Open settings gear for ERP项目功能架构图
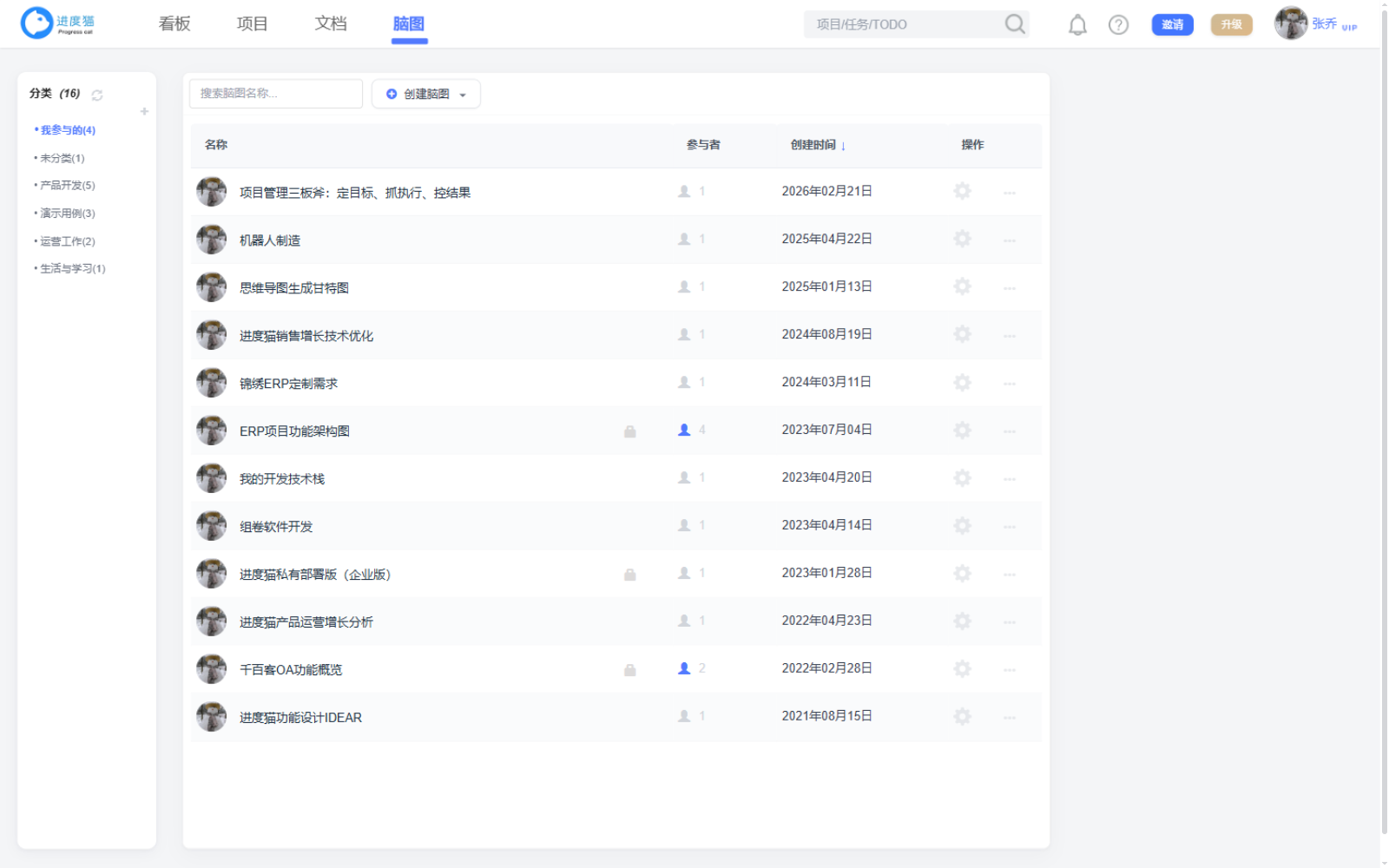1389x868 pixels. tap(962, 430)
